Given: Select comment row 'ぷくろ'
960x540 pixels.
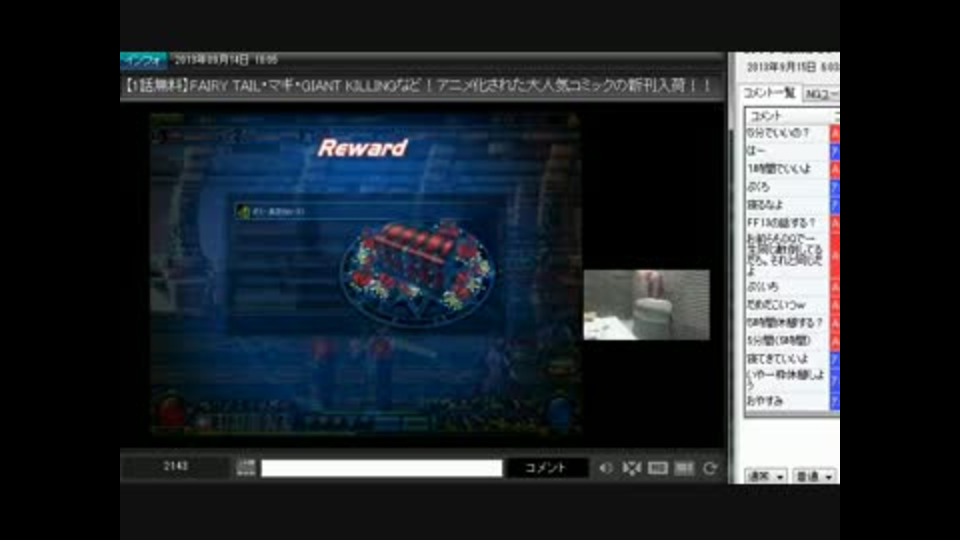Looking at the screenshot, I should point(787,187).
